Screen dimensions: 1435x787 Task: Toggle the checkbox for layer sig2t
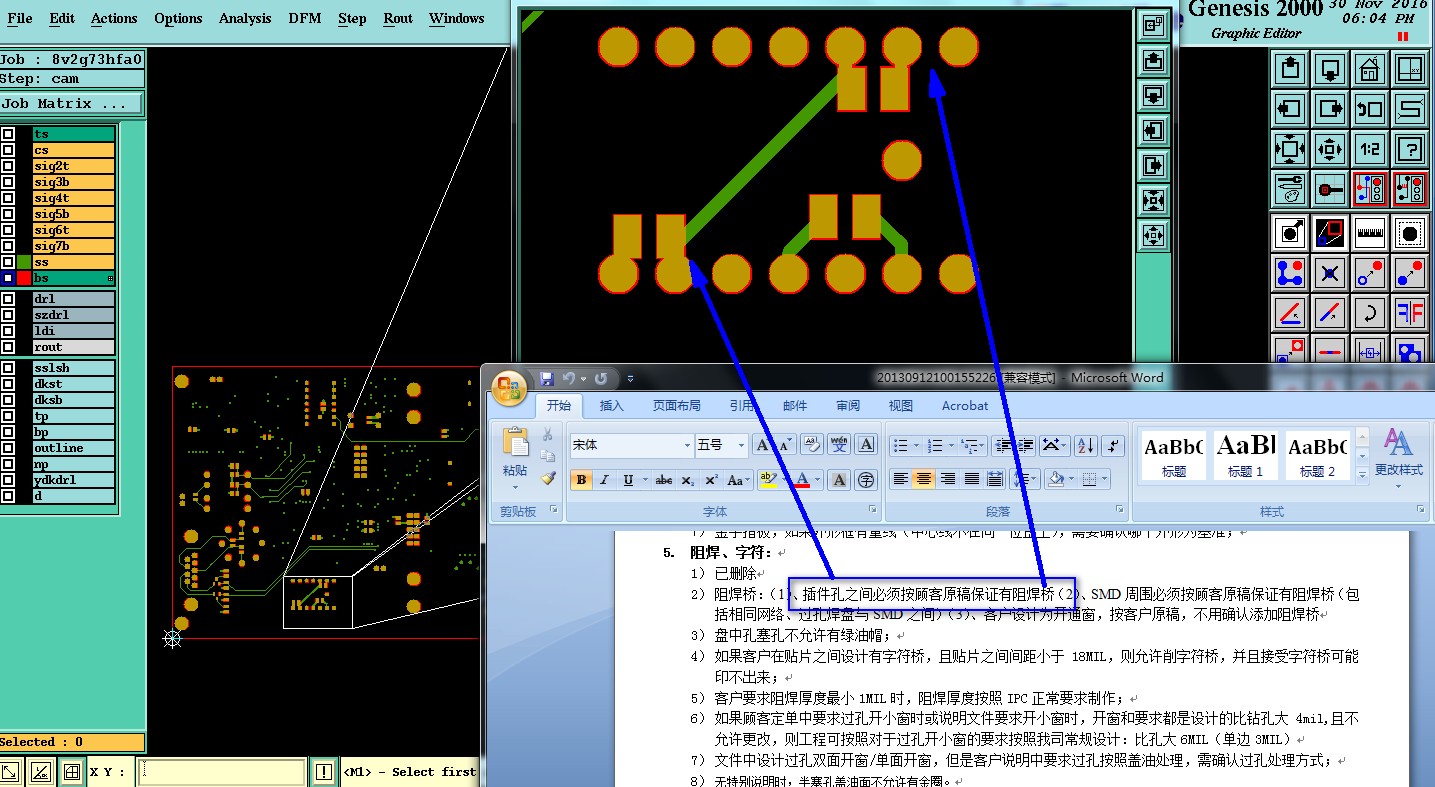tap(8, 166)
